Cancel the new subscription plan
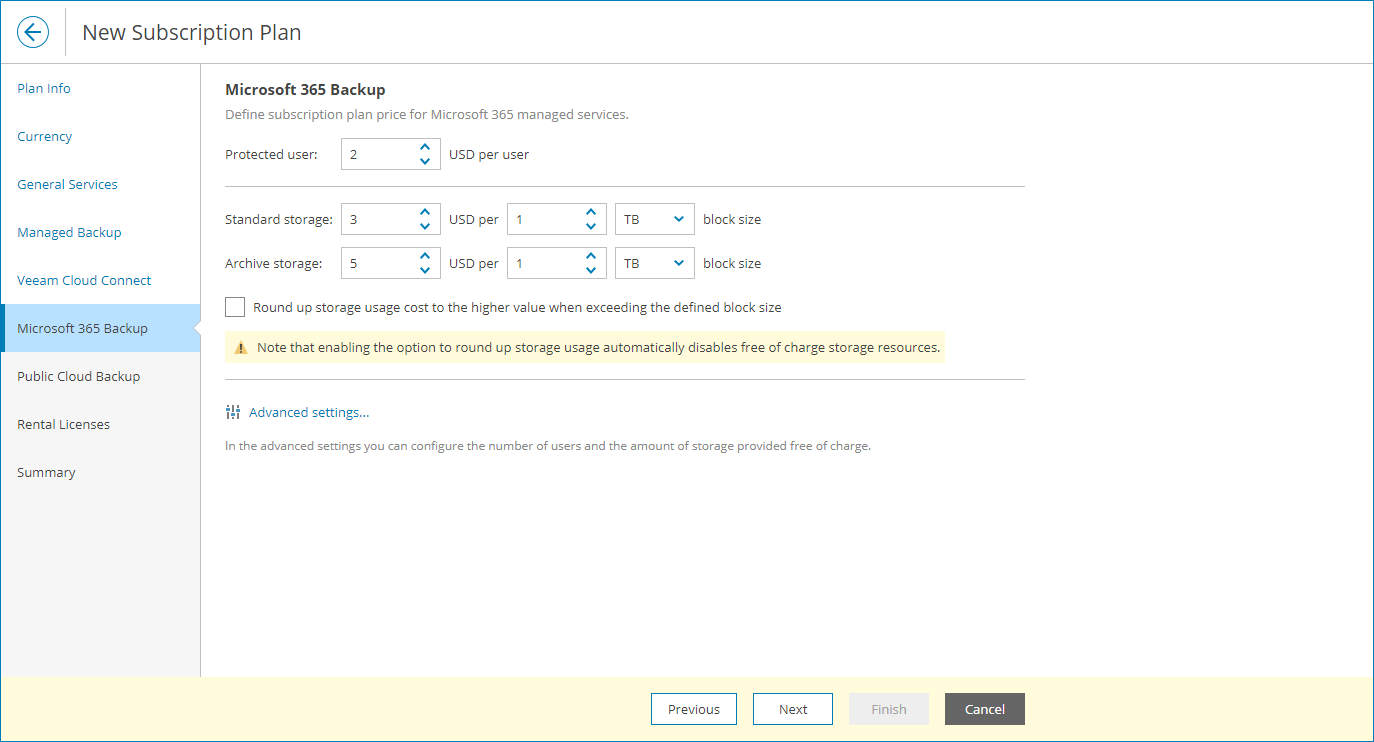This screenshot has width=1374, height=742. tap(984, 709)
